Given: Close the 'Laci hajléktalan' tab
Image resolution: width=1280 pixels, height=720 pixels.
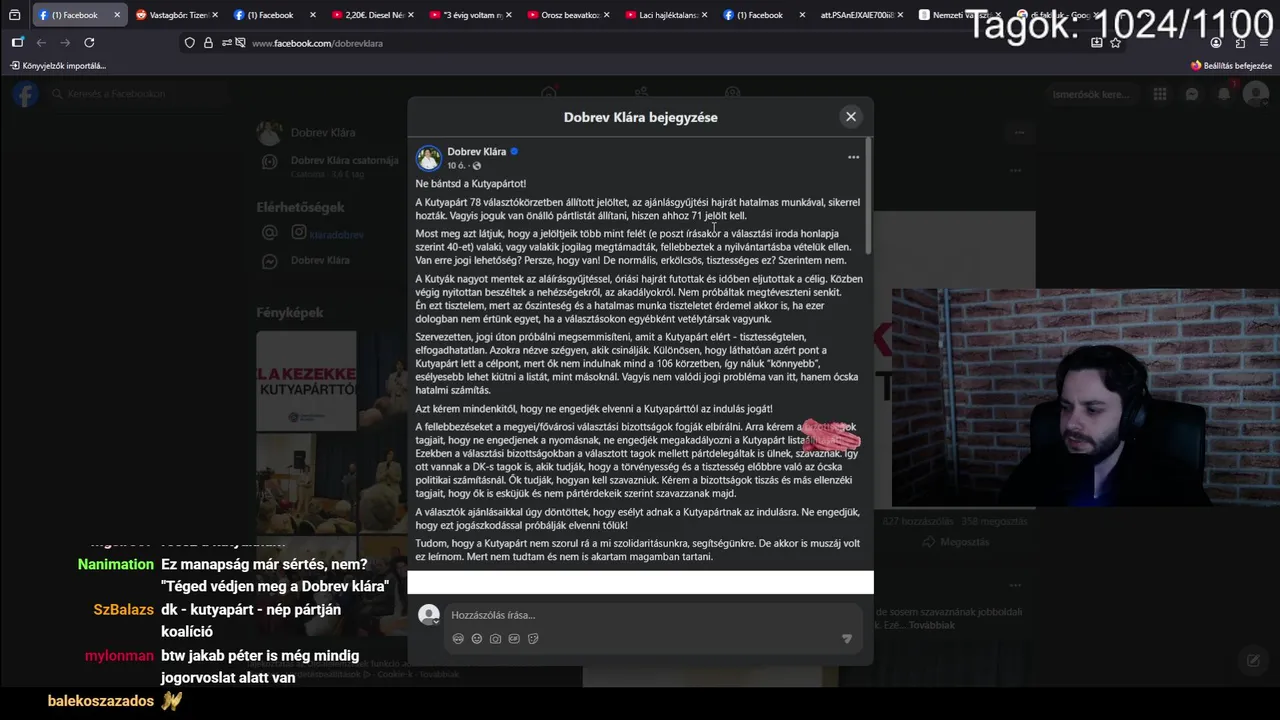Looking at the screenshot, I should pyautogui.click(x=705, y=15).
